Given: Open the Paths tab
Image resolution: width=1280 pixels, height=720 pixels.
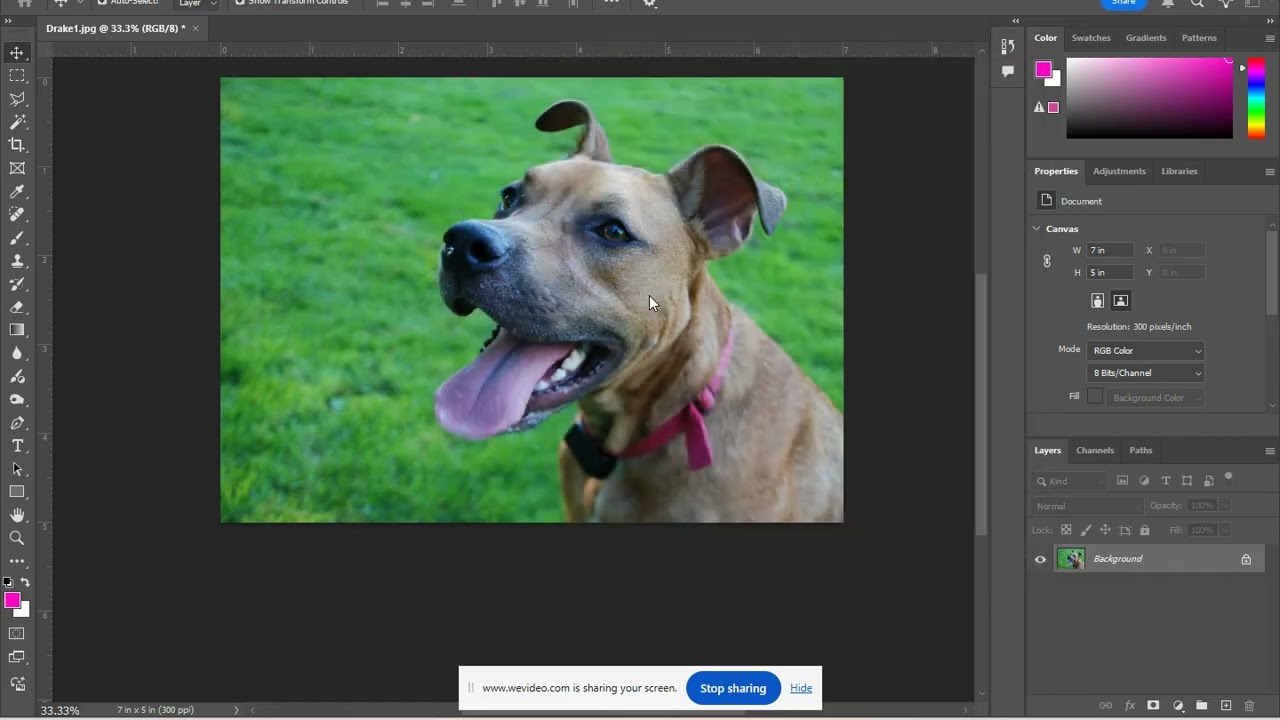Looking at the screenshot, I should click(x=1141, y=450).
